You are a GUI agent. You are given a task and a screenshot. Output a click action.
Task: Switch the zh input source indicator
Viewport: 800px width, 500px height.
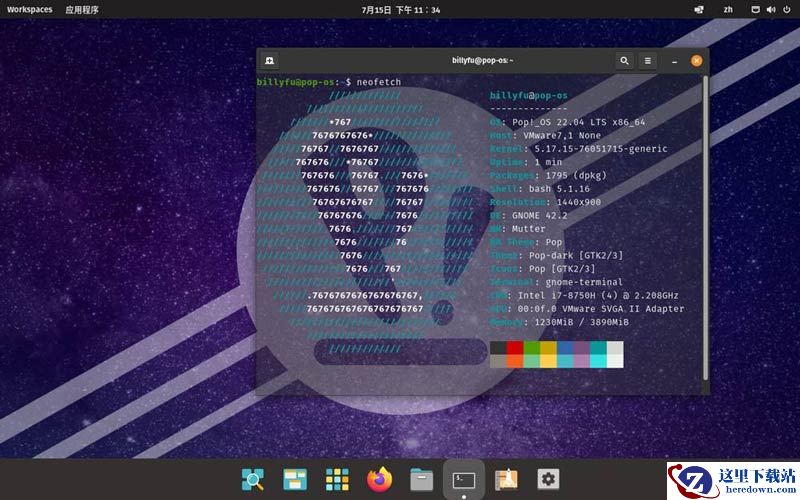click(728, 10)
